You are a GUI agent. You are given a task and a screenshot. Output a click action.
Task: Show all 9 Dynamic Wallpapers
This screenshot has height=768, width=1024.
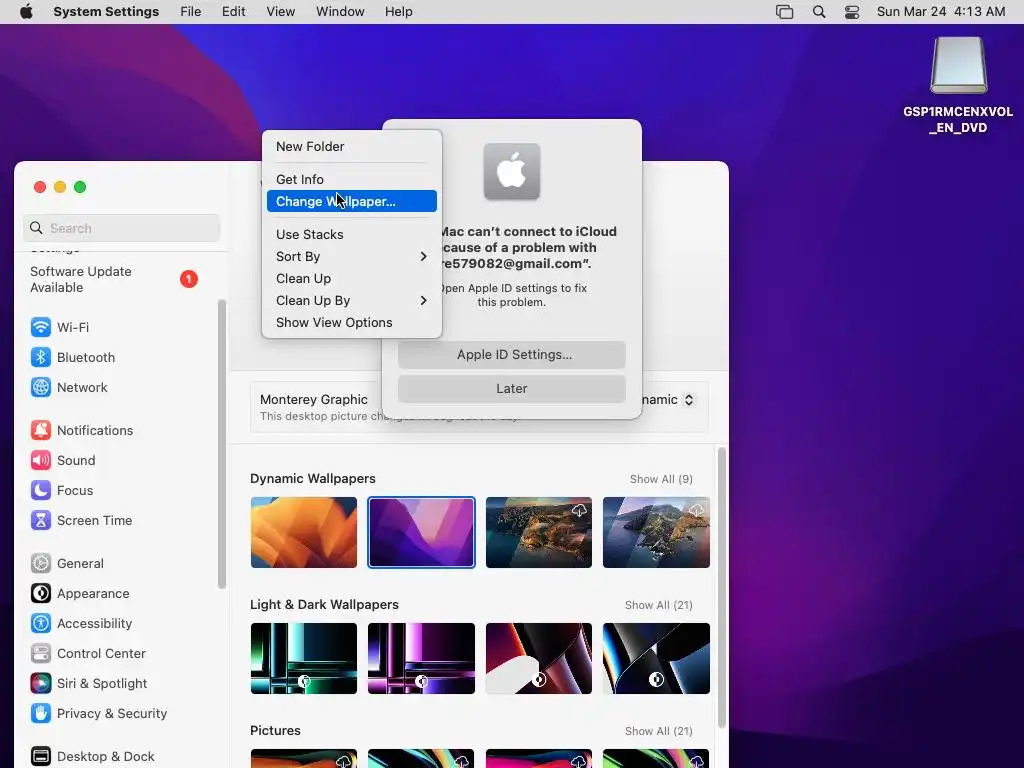661,479
